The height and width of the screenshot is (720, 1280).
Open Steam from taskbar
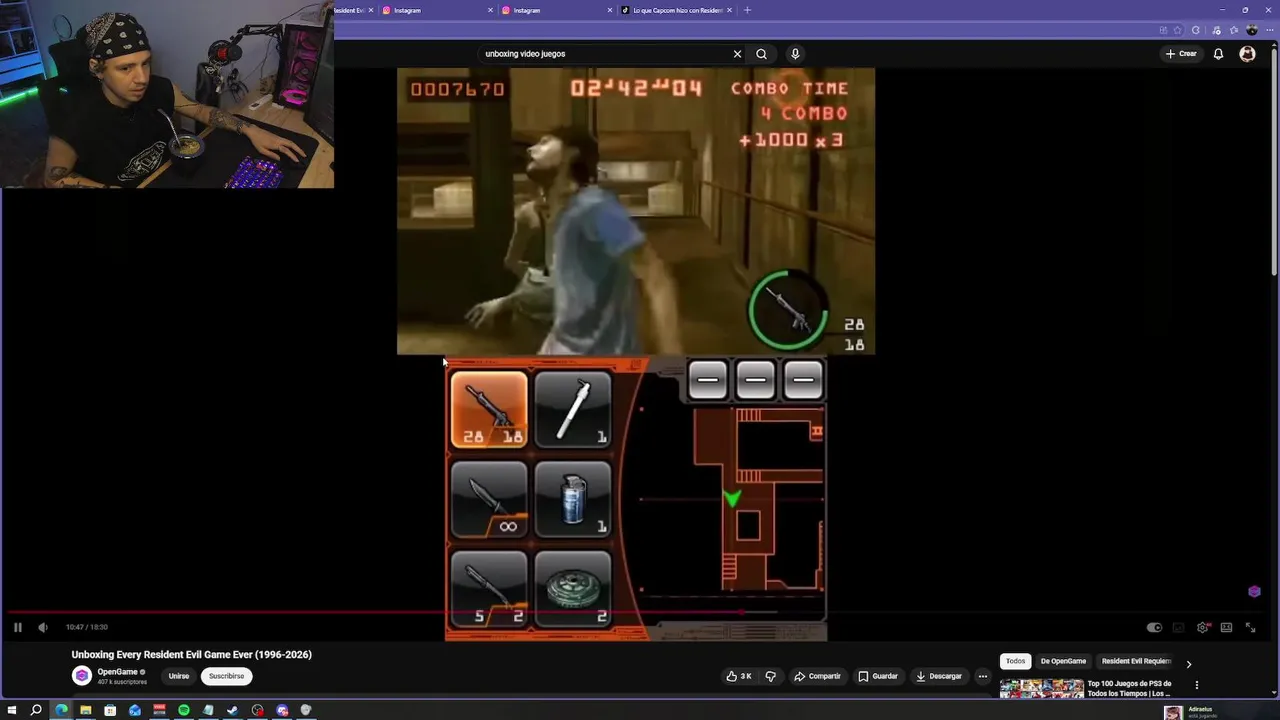pyautogui.click(x=233, y=710)
